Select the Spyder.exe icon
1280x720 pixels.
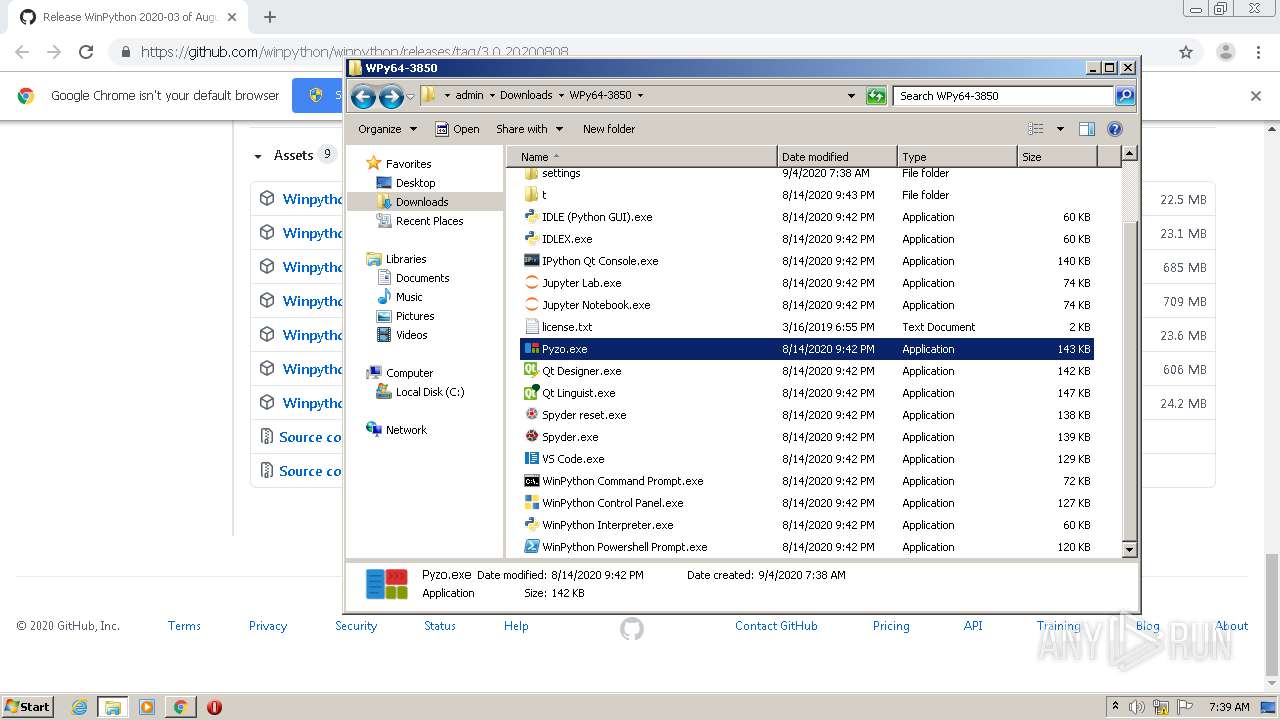point(532,437)
